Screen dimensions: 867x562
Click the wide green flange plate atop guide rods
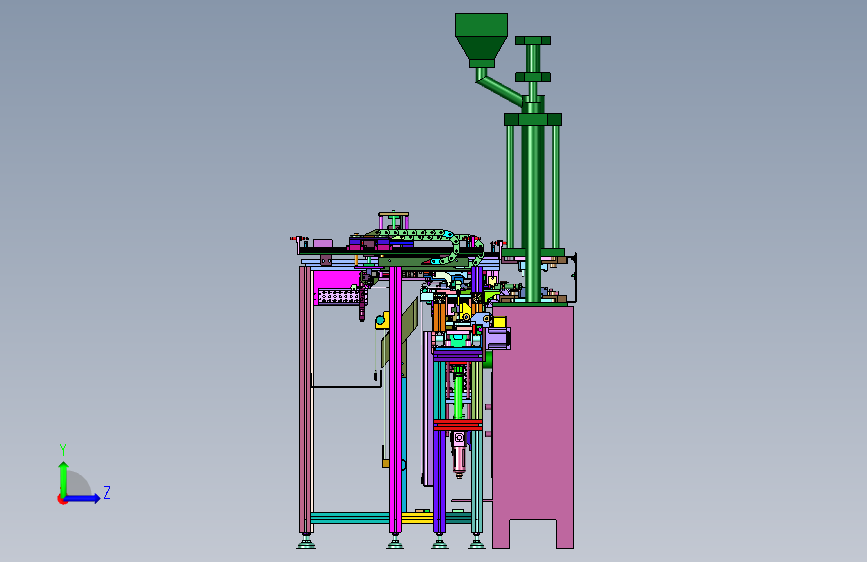(532, 119)
